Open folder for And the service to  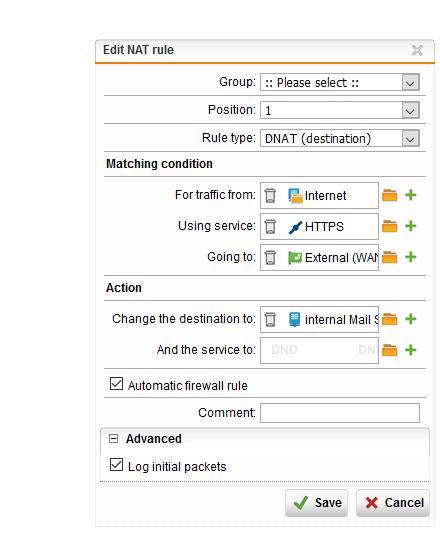pyautogui.click(x=390, y=350)
